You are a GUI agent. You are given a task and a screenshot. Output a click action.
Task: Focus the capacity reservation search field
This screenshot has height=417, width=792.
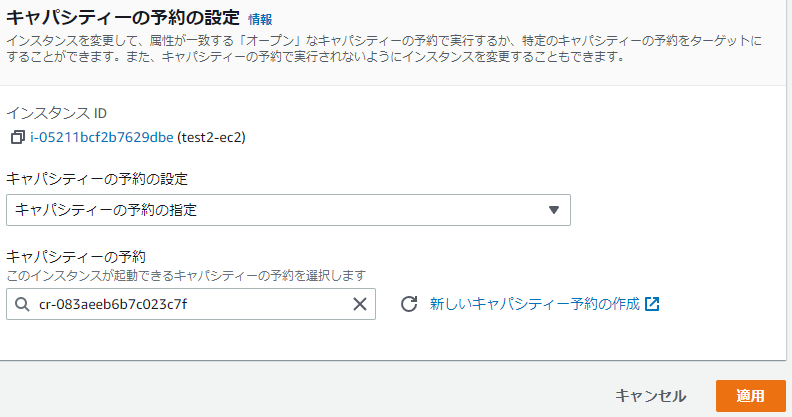pos(190,305)
